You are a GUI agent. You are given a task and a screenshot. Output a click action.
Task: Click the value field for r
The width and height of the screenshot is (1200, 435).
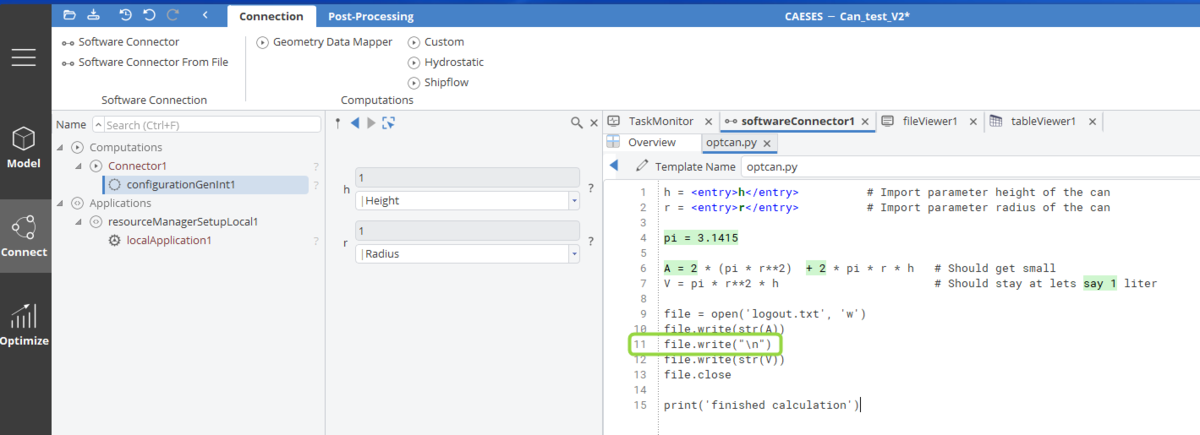click(467, 230)
